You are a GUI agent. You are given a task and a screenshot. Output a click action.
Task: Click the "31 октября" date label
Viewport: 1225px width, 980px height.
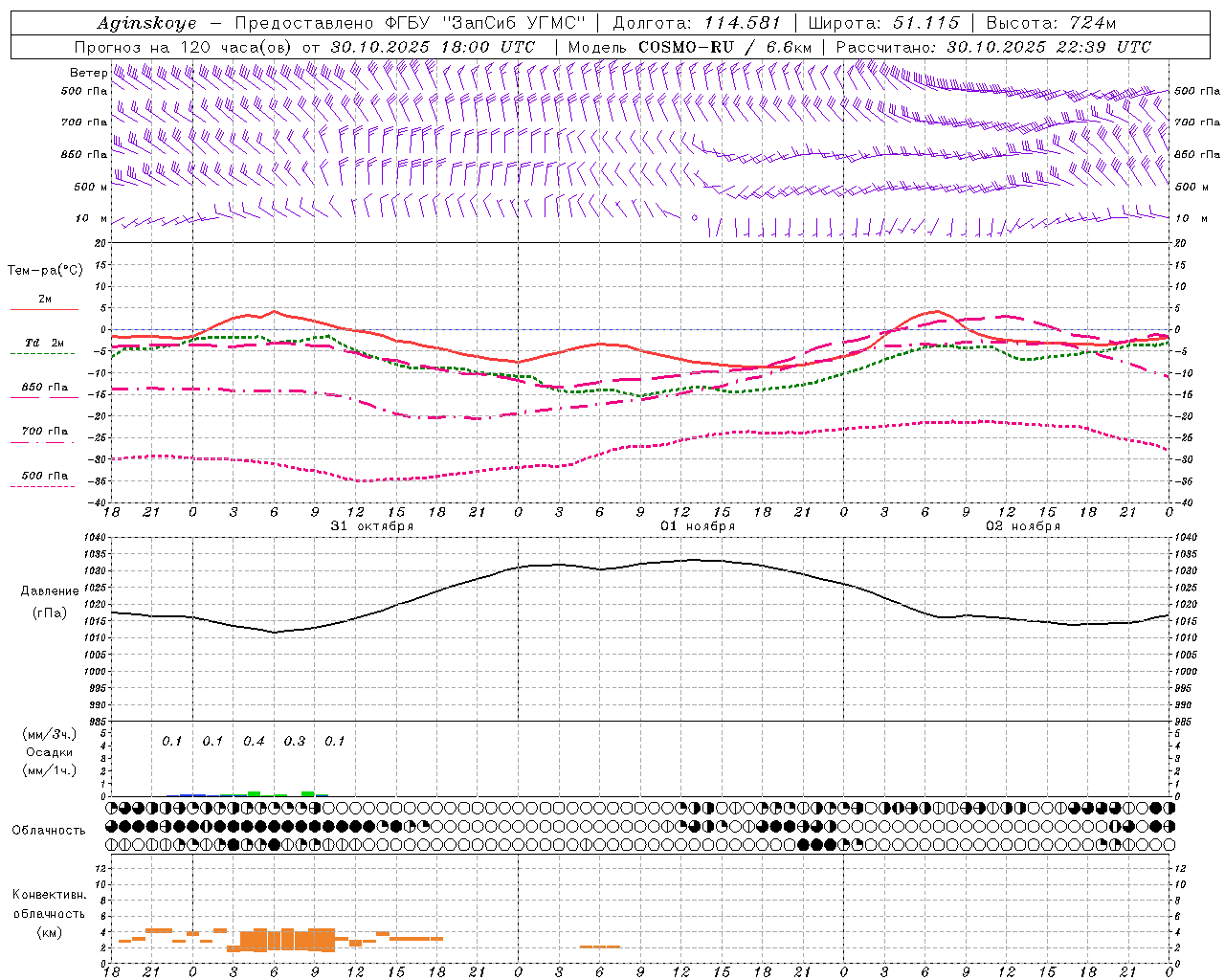pos(372,526)
